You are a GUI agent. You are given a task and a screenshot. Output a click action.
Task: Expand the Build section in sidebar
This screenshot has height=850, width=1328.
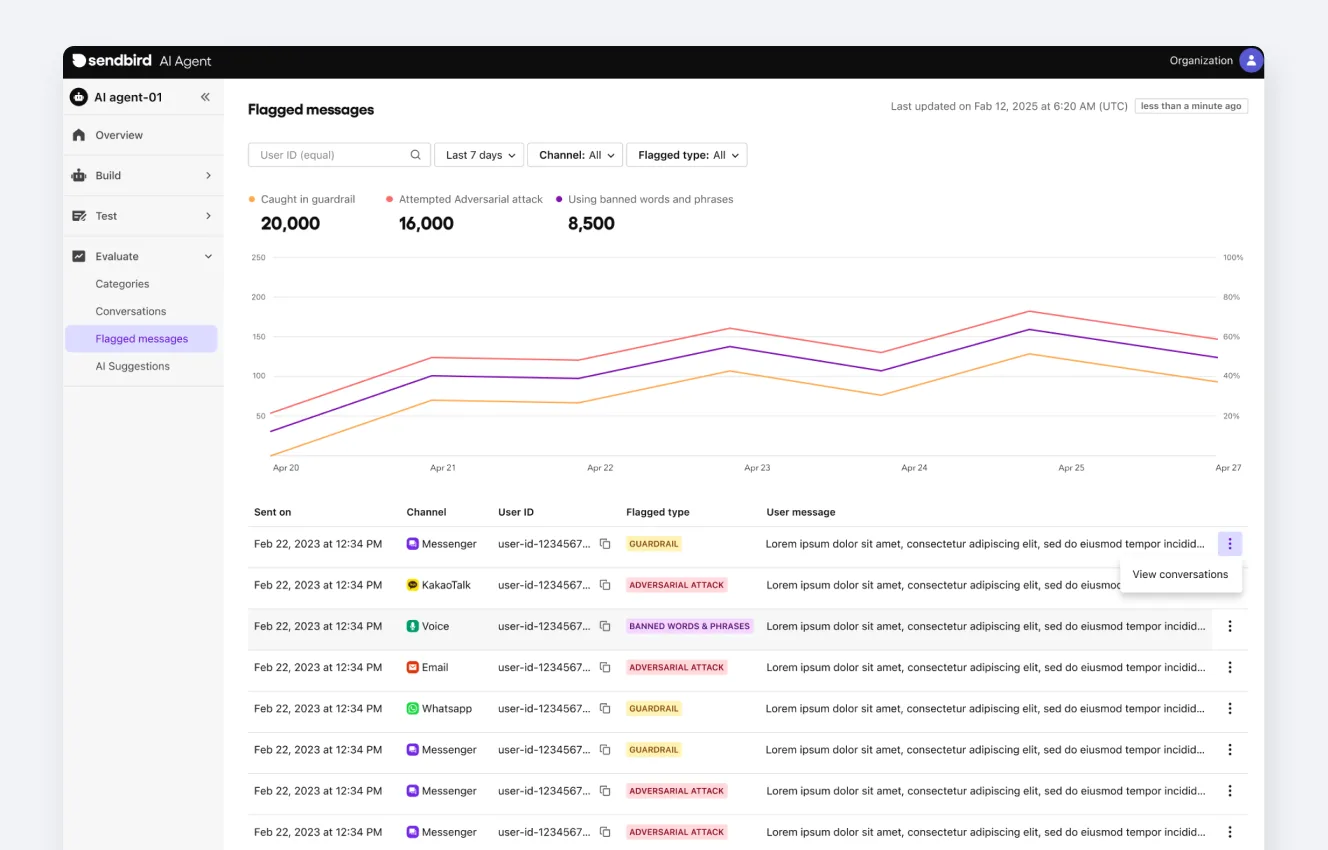142,176
